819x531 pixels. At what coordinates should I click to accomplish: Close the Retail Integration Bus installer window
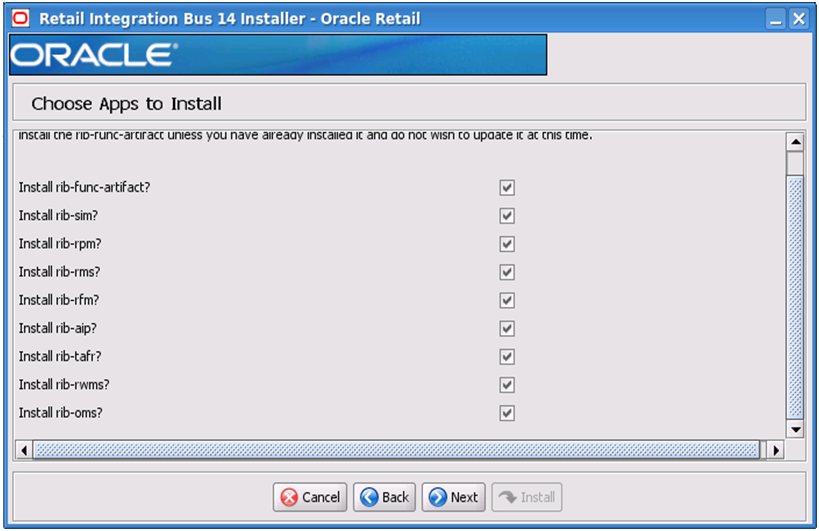(799, 19)
